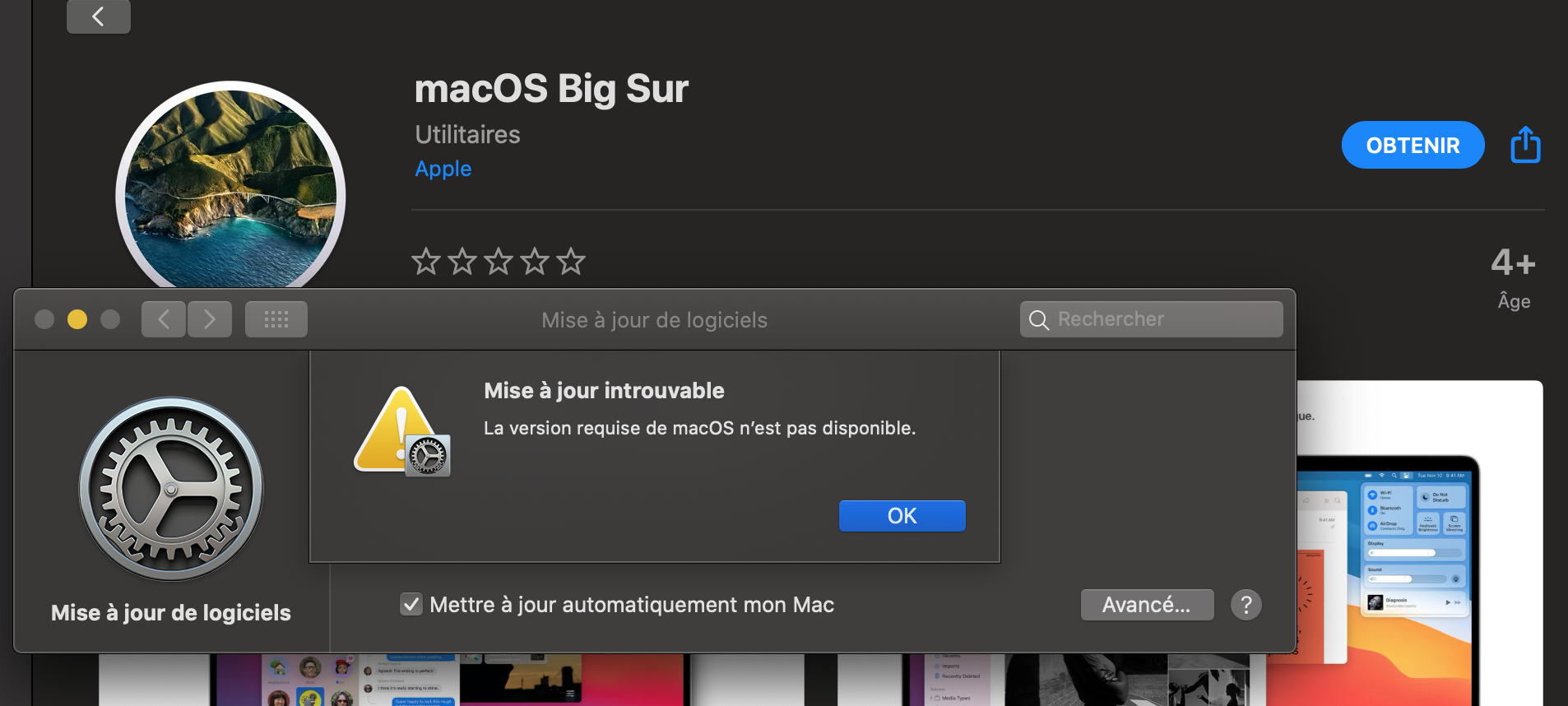
Task: Go forward in Mise à jour de logiciels
Action: tap(210, 319)
